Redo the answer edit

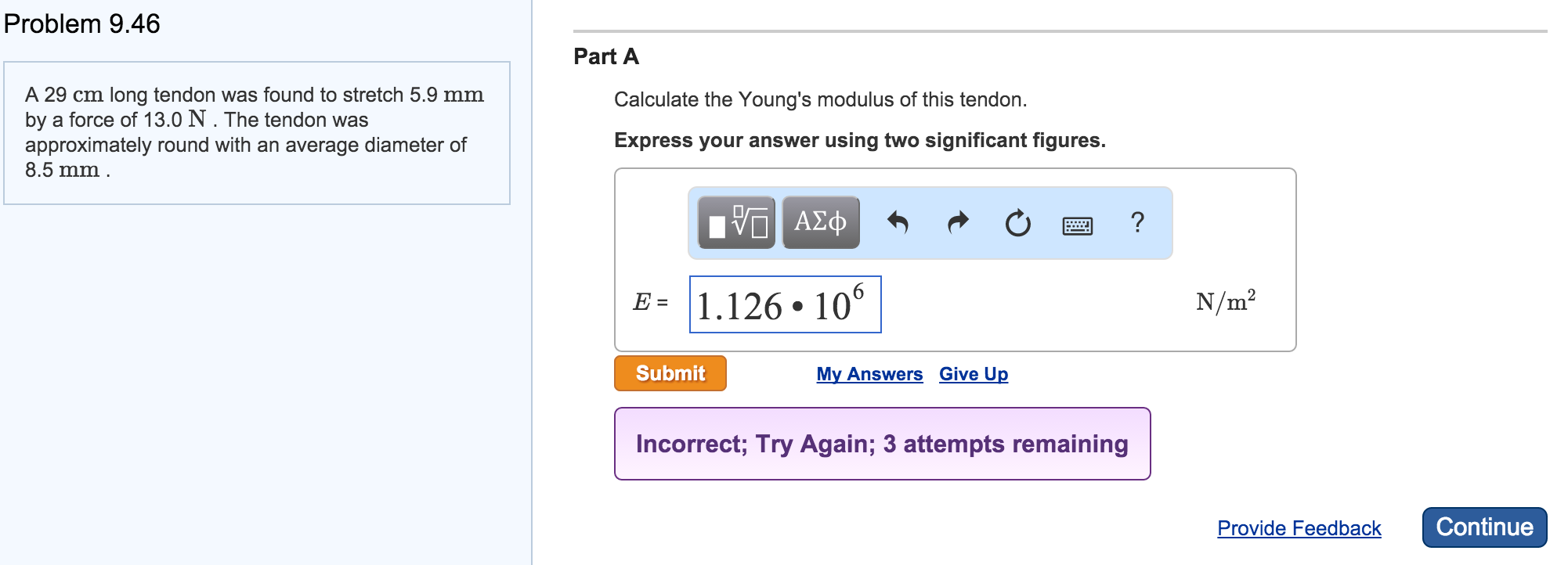(958, 223)
